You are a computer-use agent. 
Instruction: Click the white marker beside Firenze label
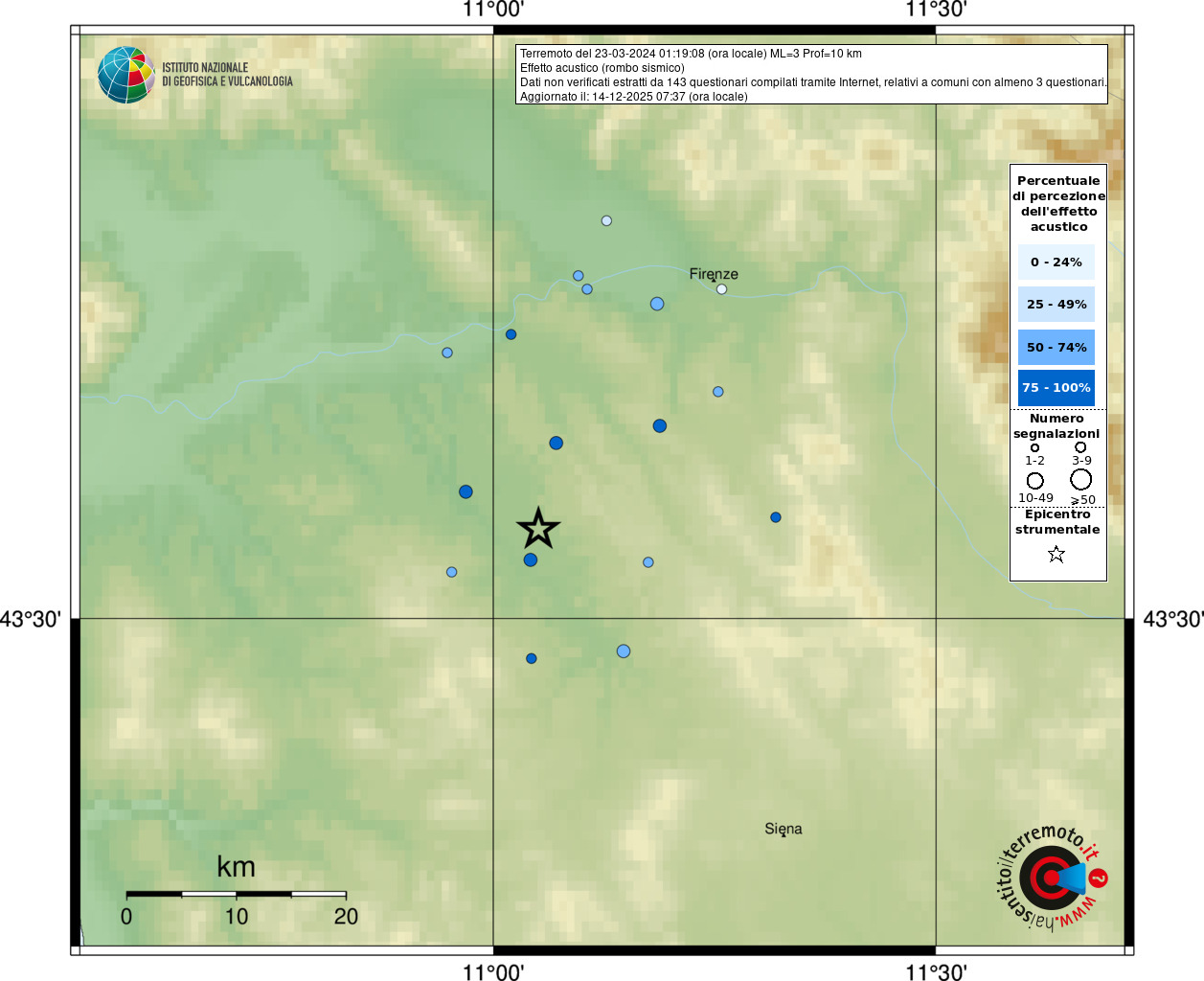click(722, 289)
